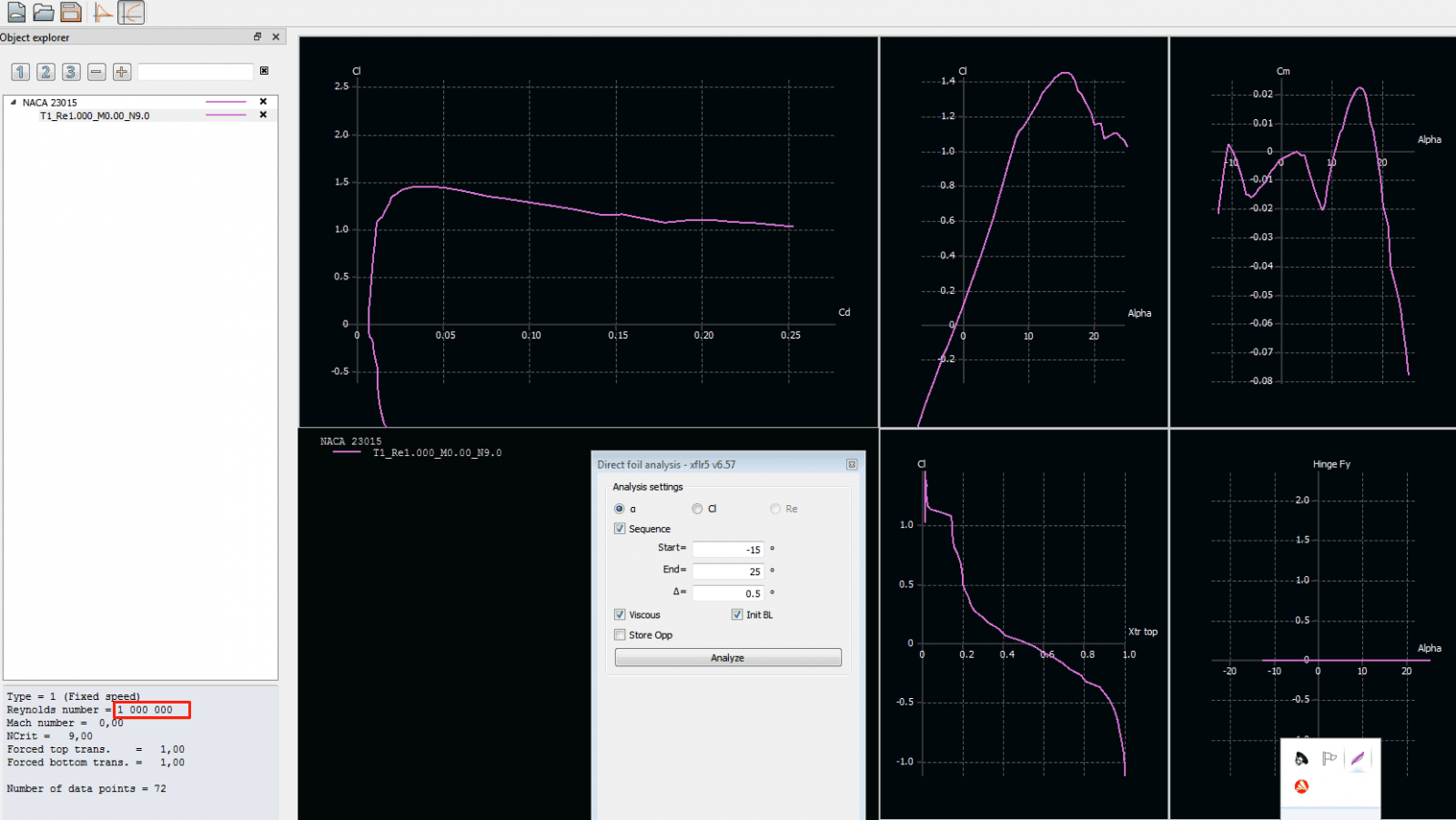The height and width of the screenshot is (820, 1456).
Task: Click the Number of data points = 72 text
Action: [x=86, y=788]
